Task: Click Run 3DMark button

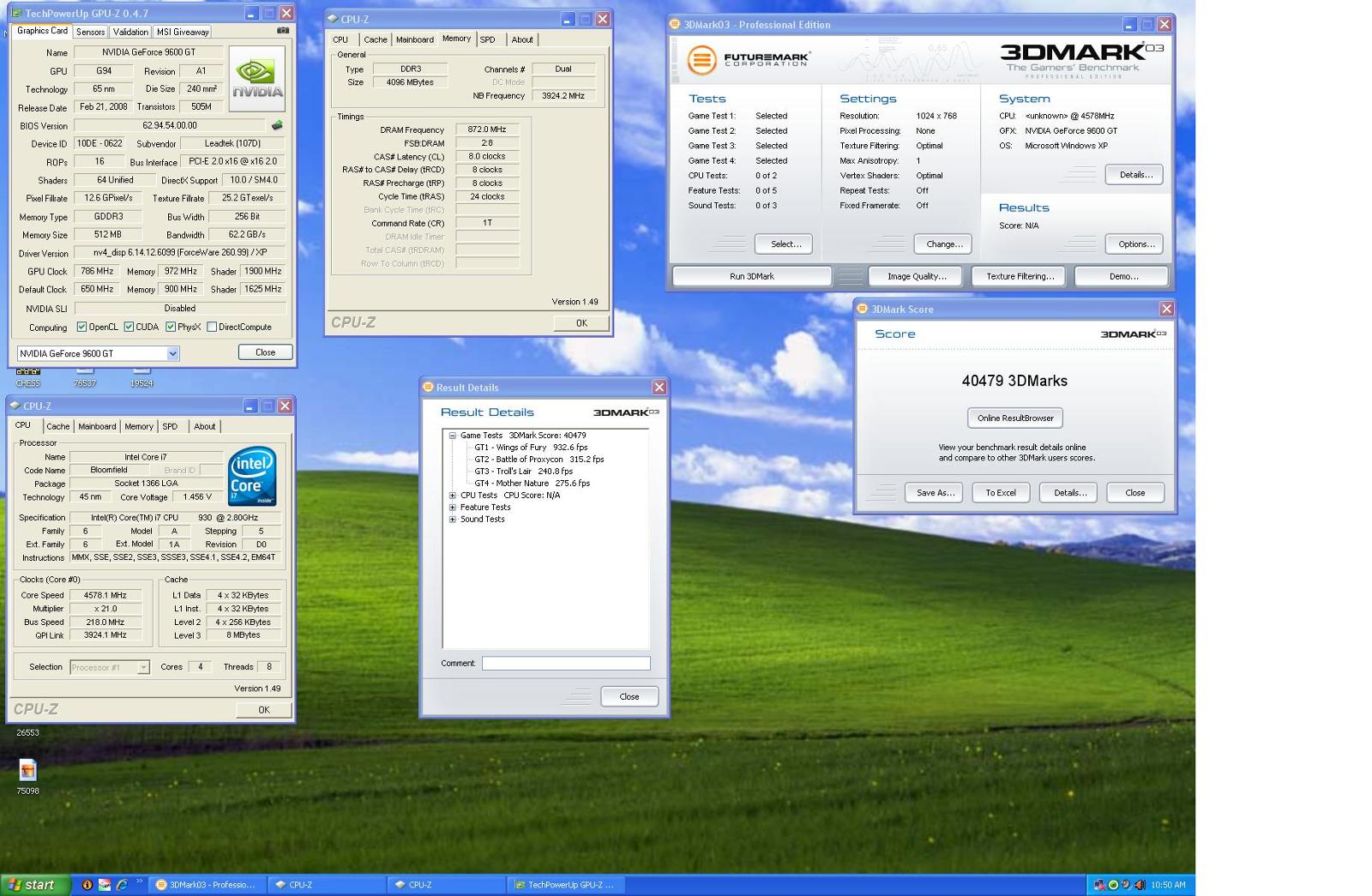Action: point(752,276)
